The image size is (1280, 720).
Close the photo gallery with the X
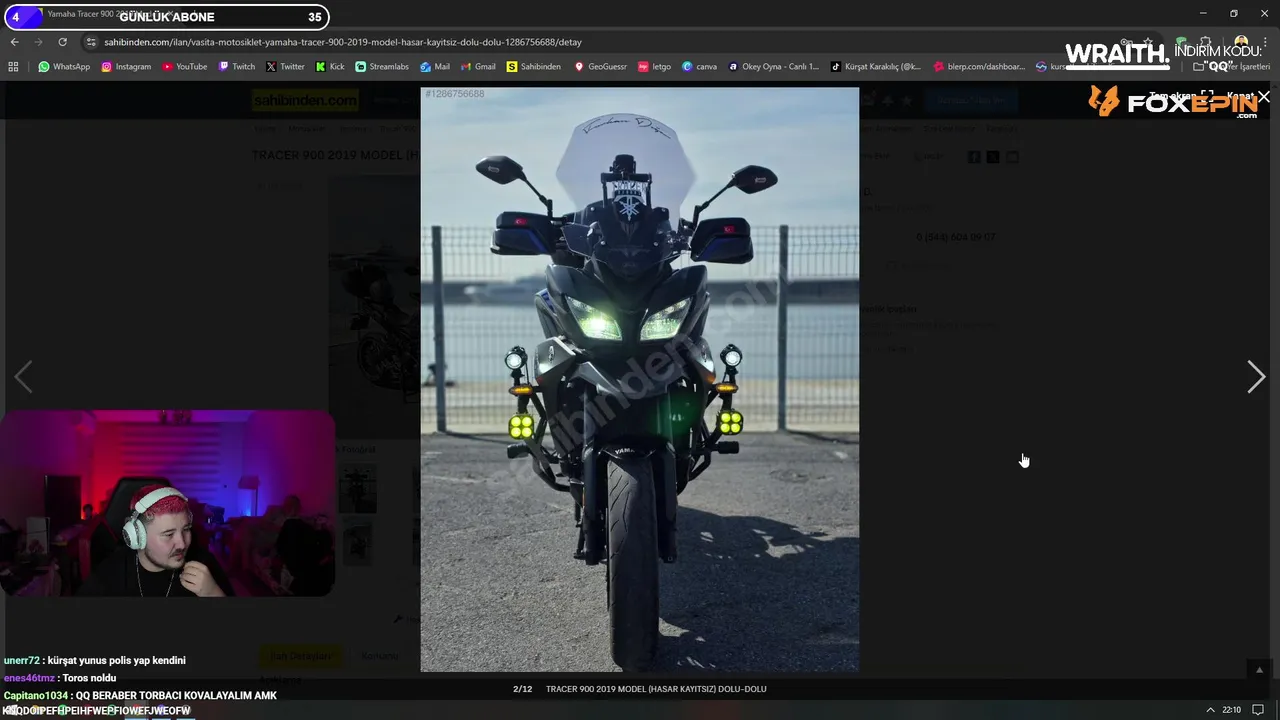pyautogui.click(x=1264, y=96)
